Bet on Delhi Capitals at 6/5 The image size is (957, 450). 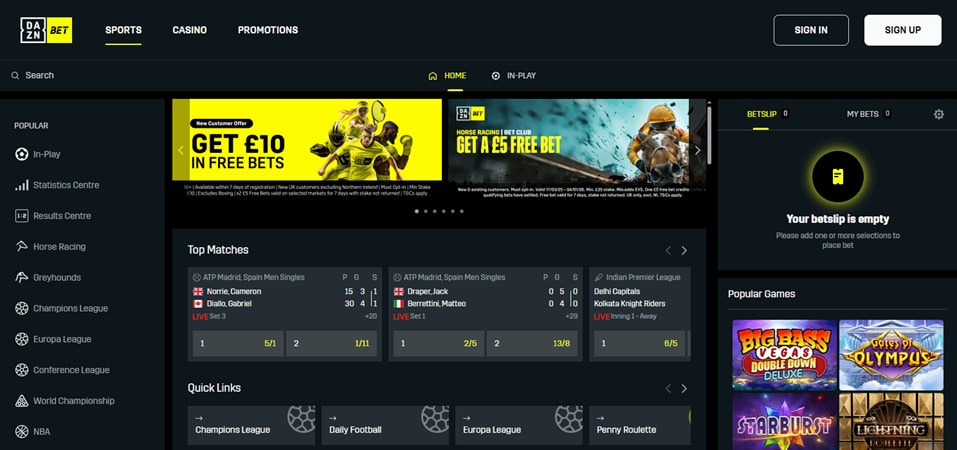click(x=640, y=344)
